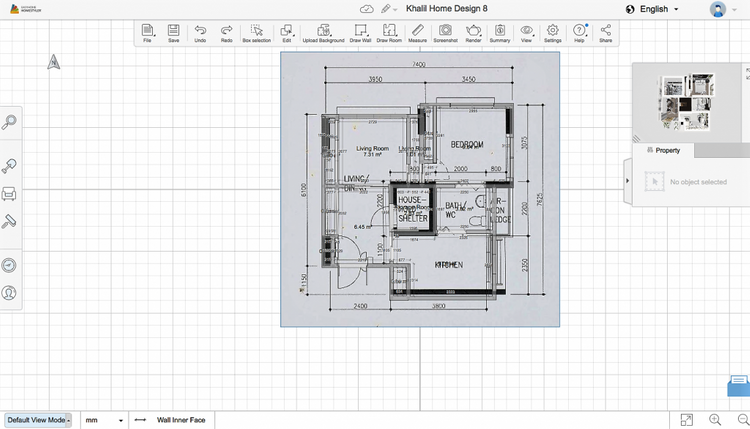Open the paint roller materials panel

9,221
